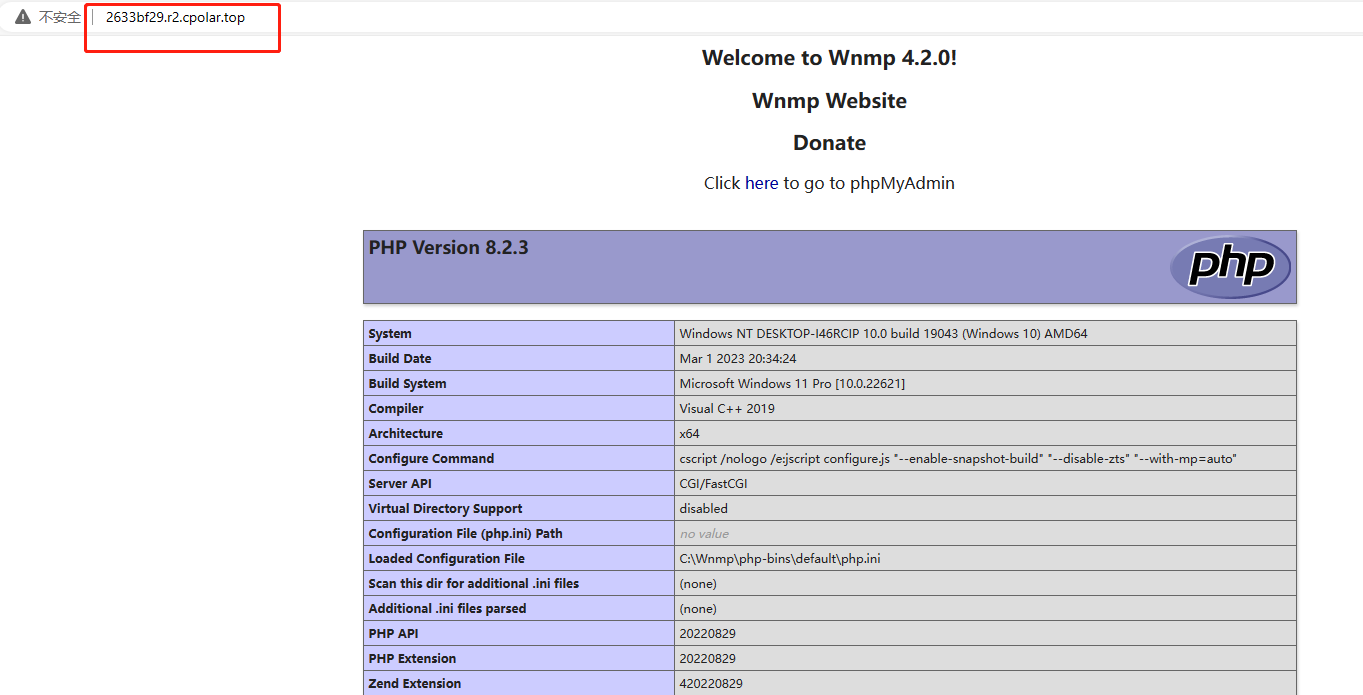
Task: Select the 20220829 value for PHP Extension
Action: pos(708,659)
